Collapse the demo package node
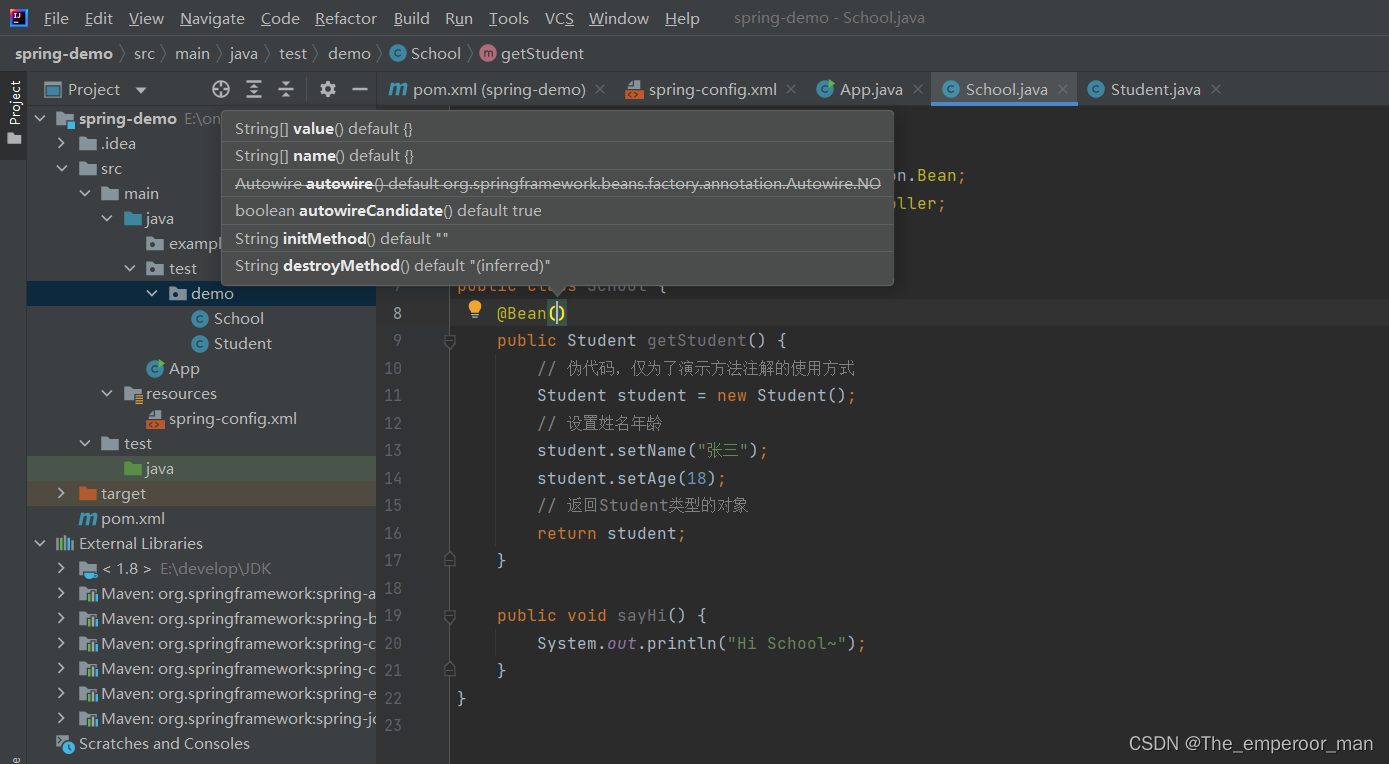 [152, 293]
